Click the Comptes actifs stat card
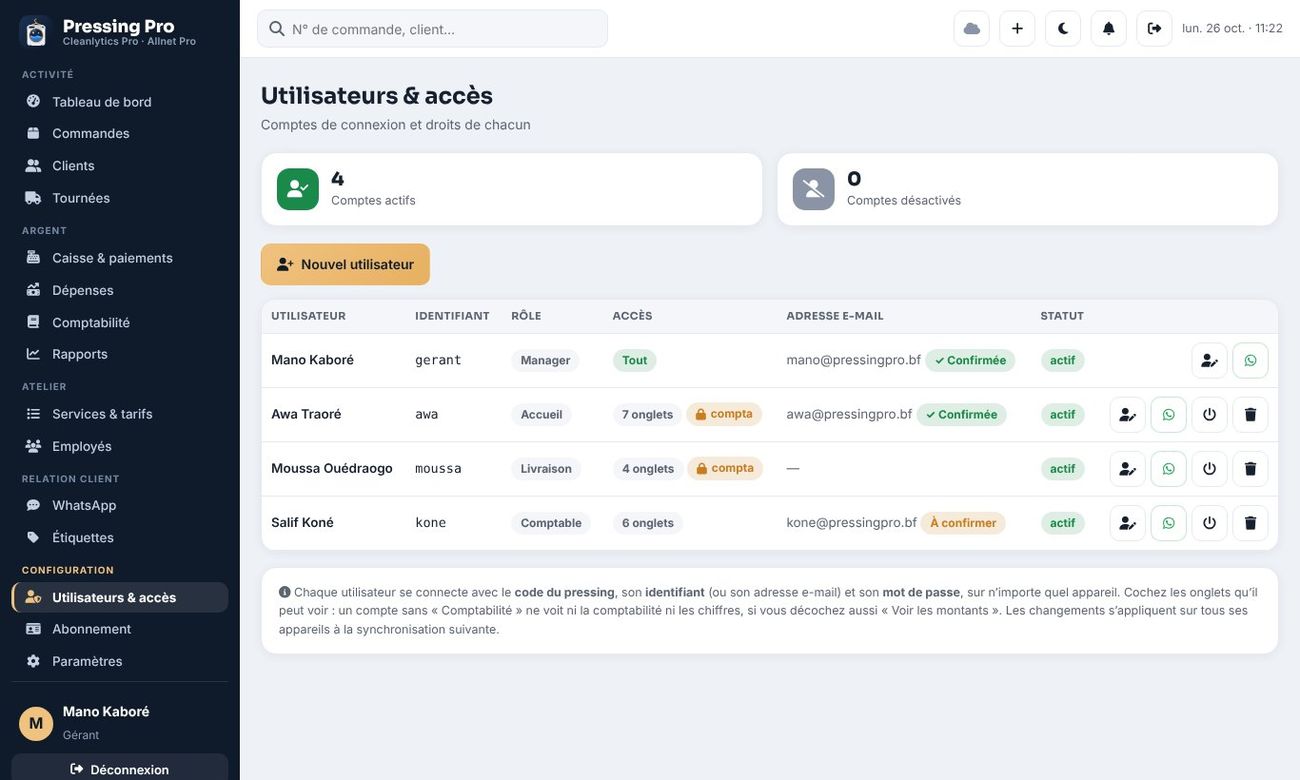The image size is (1300, 780). (x=512, y=189)
